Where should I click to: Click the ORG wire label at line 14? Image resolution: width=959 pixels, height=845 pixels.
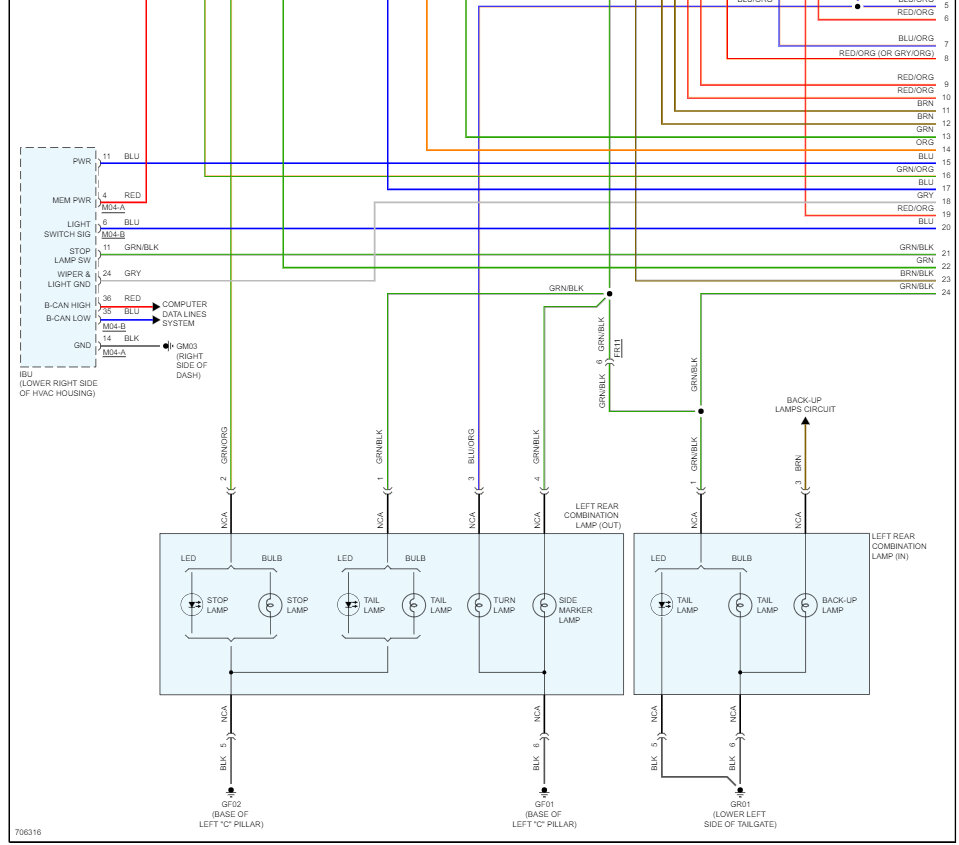click(x=925, y=142)
